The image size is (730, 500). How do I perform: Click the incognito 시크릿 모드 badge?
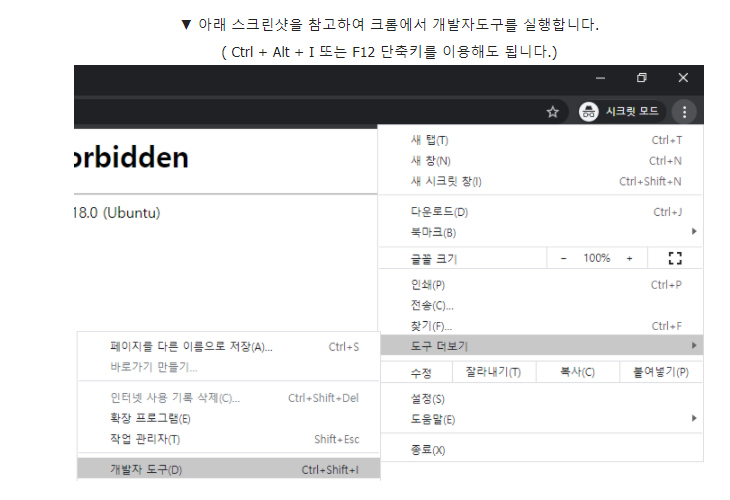[621, 112]
